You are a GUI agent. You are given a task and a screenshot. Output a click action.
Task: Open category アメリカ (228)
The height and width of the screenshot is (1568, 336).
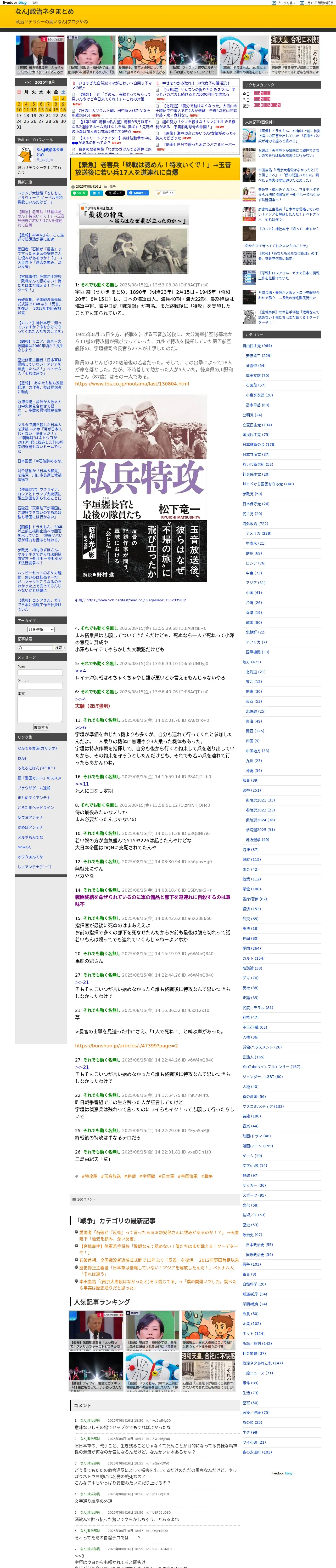[259, 533]
